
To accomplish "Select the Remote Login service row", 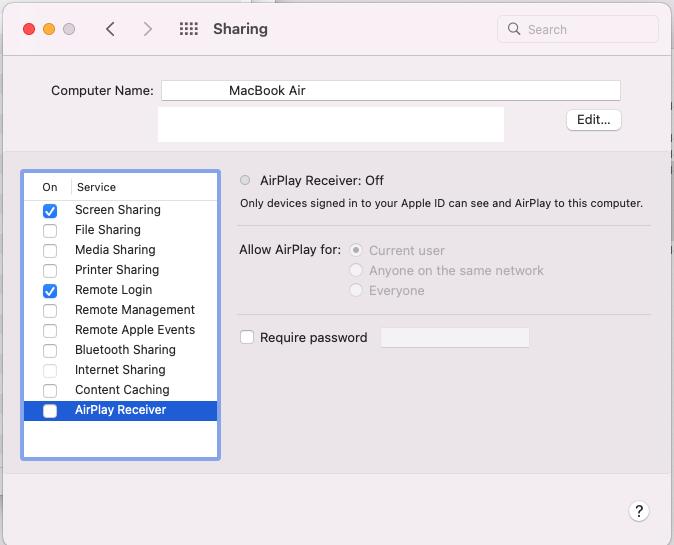I will coord(120,290).
